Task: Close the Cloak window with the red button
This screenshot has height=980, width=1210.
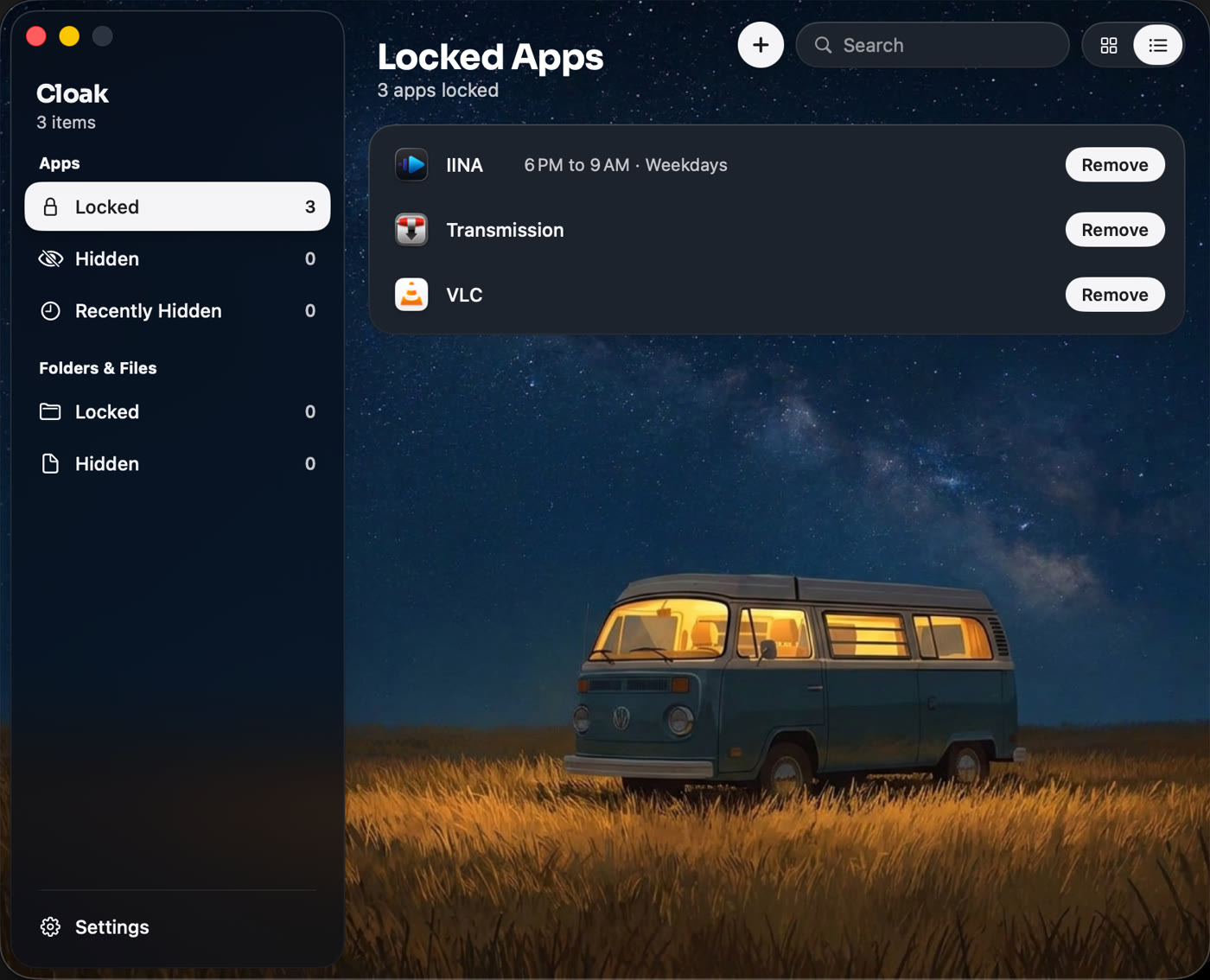Action: (36, 36)
